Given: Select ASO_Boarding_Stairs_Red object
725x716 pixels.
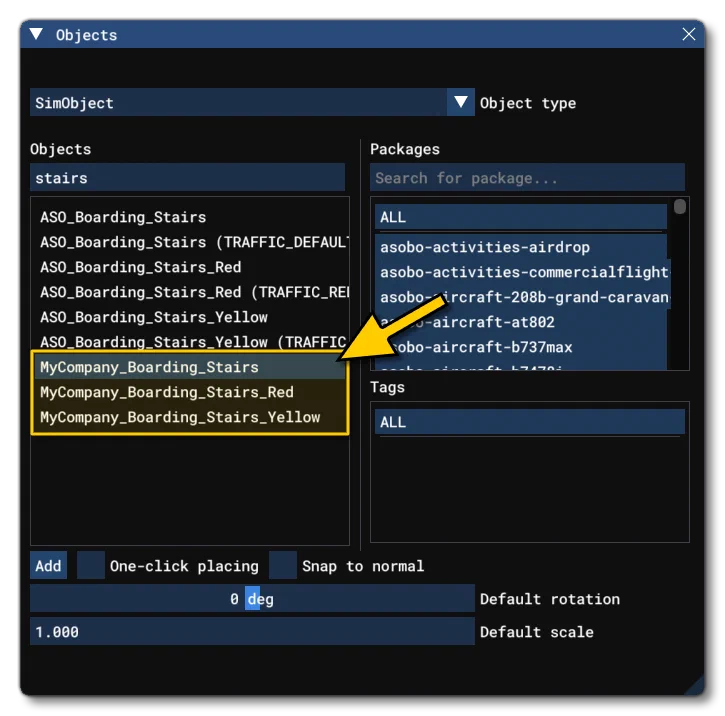Looking at the screenshot, I should (x=190, y=267).
